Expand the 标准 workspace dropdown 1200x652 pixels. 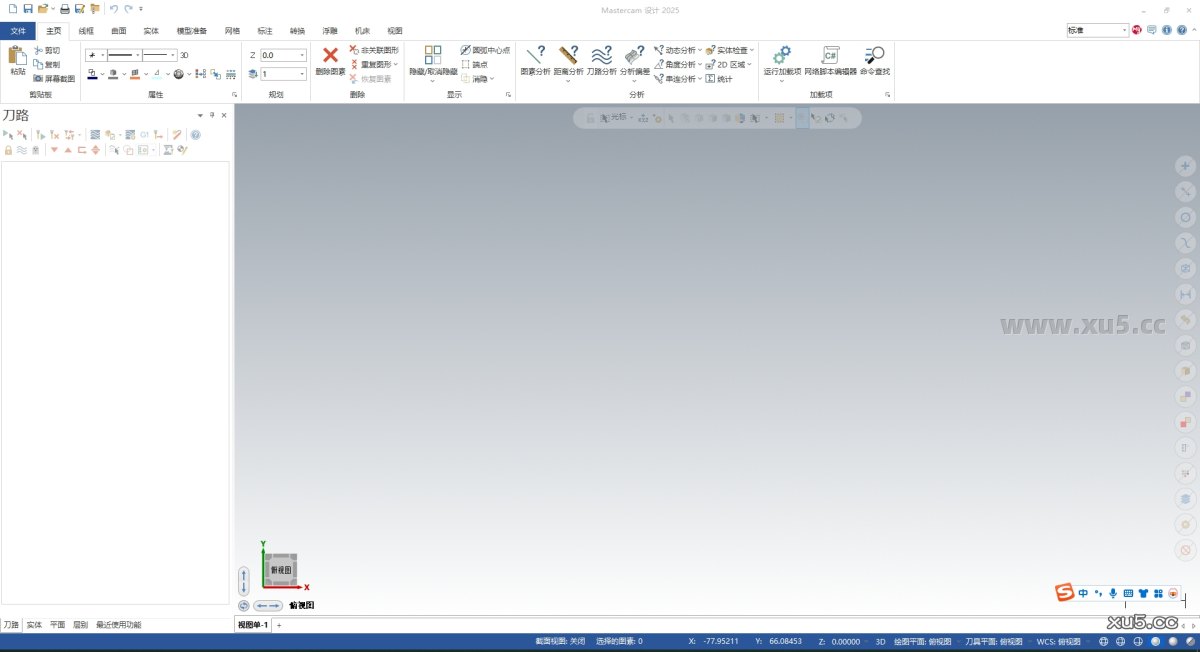(x=1124, y=31)
